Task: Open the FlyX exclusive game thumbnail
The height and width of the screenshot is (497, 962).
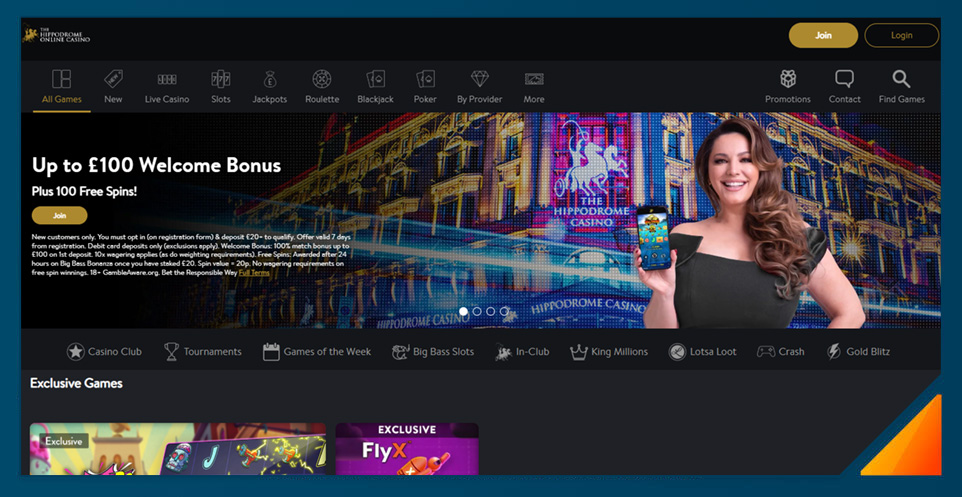Action: tap(407, 449)
